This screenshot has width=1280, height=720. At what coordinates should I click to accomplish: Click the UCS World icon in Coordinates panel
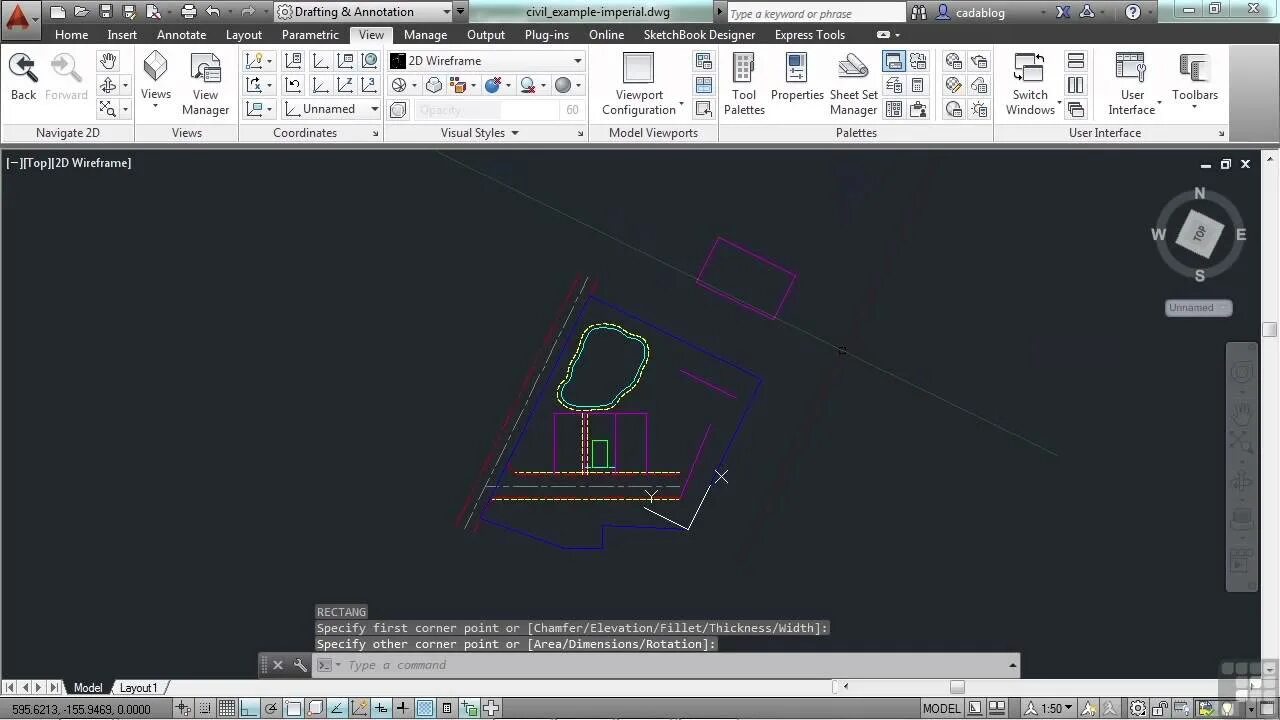click(x=369, y=60)
